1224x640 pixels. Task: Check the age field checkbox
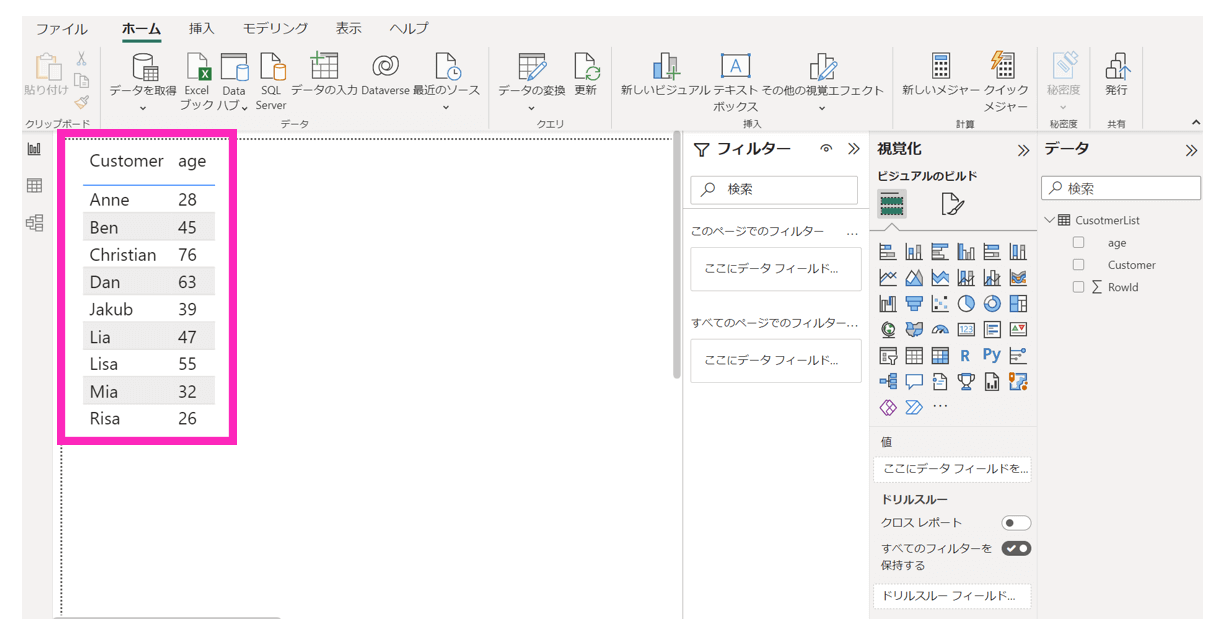1078,243
